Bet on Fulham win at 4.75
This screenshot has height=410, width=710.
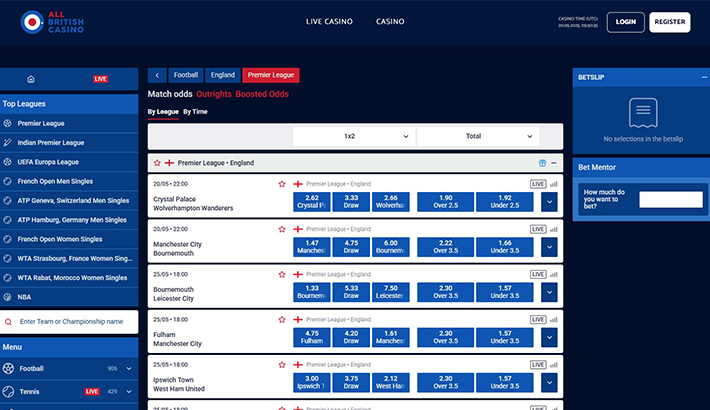(x=312, y=338)
